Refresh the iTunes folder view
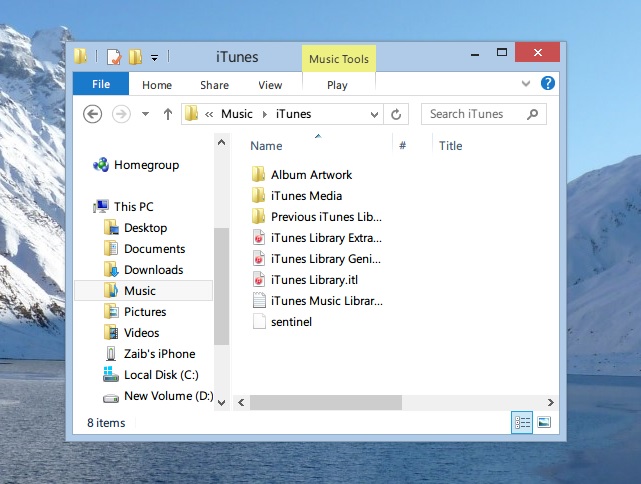The width and height of the screenshot is (641, 484). point(396,114)
